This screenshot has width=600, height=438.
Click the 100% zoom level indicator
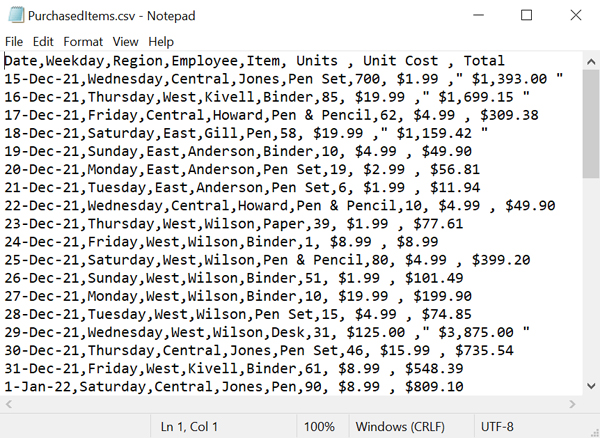[x=319, y=426]
